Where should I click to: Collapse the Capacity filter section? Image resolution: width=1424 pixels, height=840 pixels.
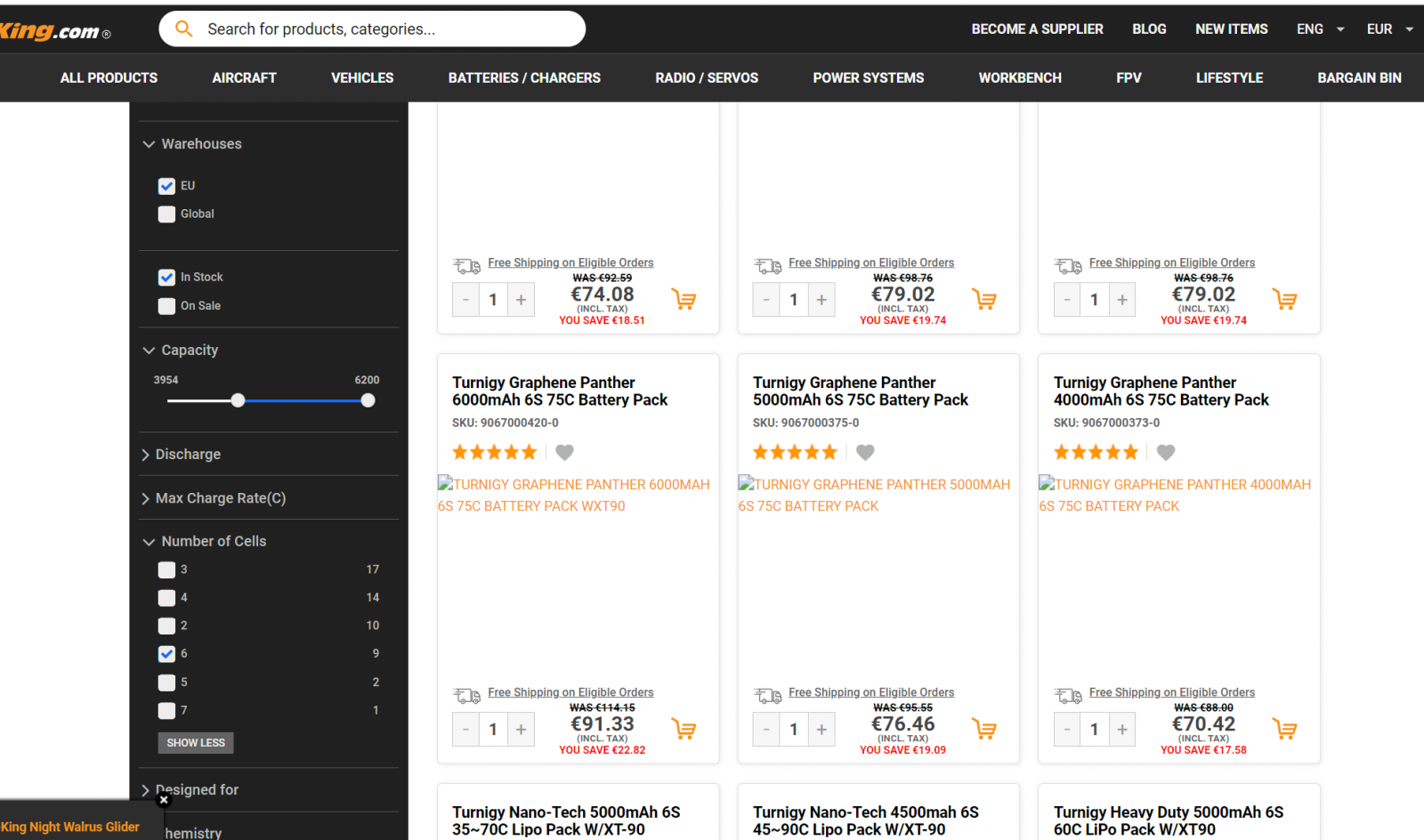[181, 351]
